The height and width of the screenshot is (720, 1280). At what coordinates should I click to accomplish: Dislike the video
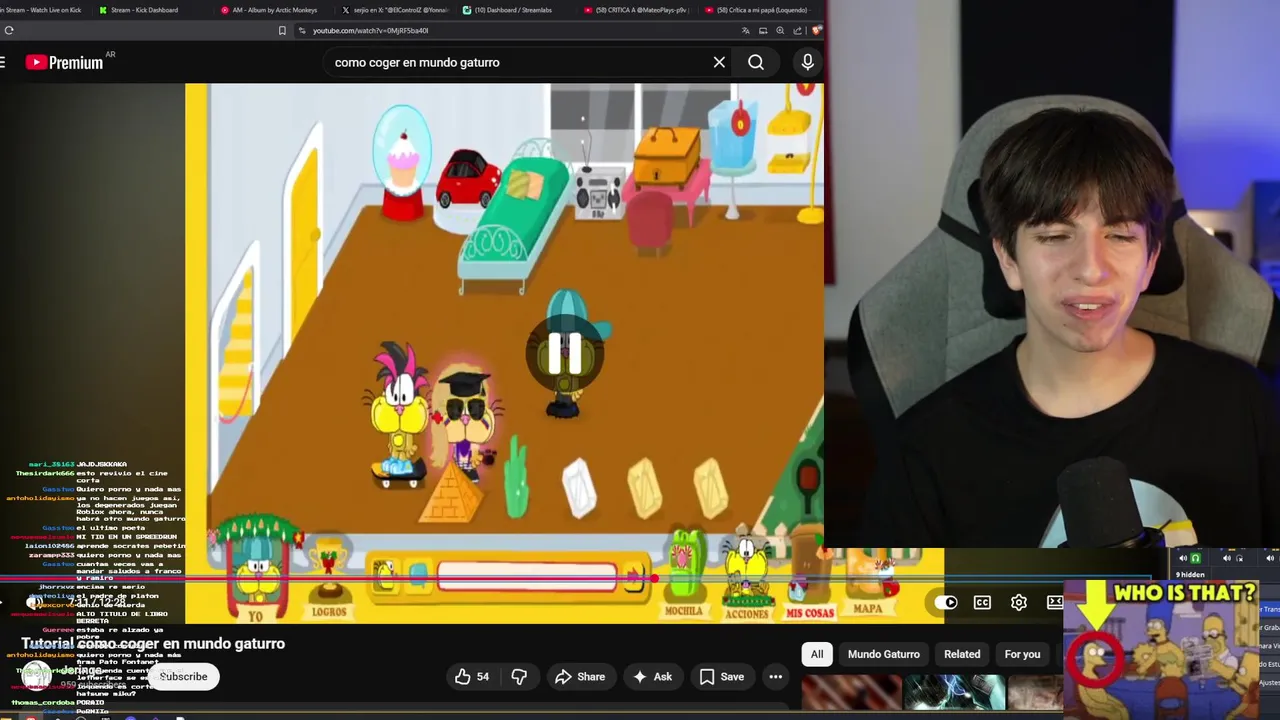pyautogui.click(x=519, y=677)
